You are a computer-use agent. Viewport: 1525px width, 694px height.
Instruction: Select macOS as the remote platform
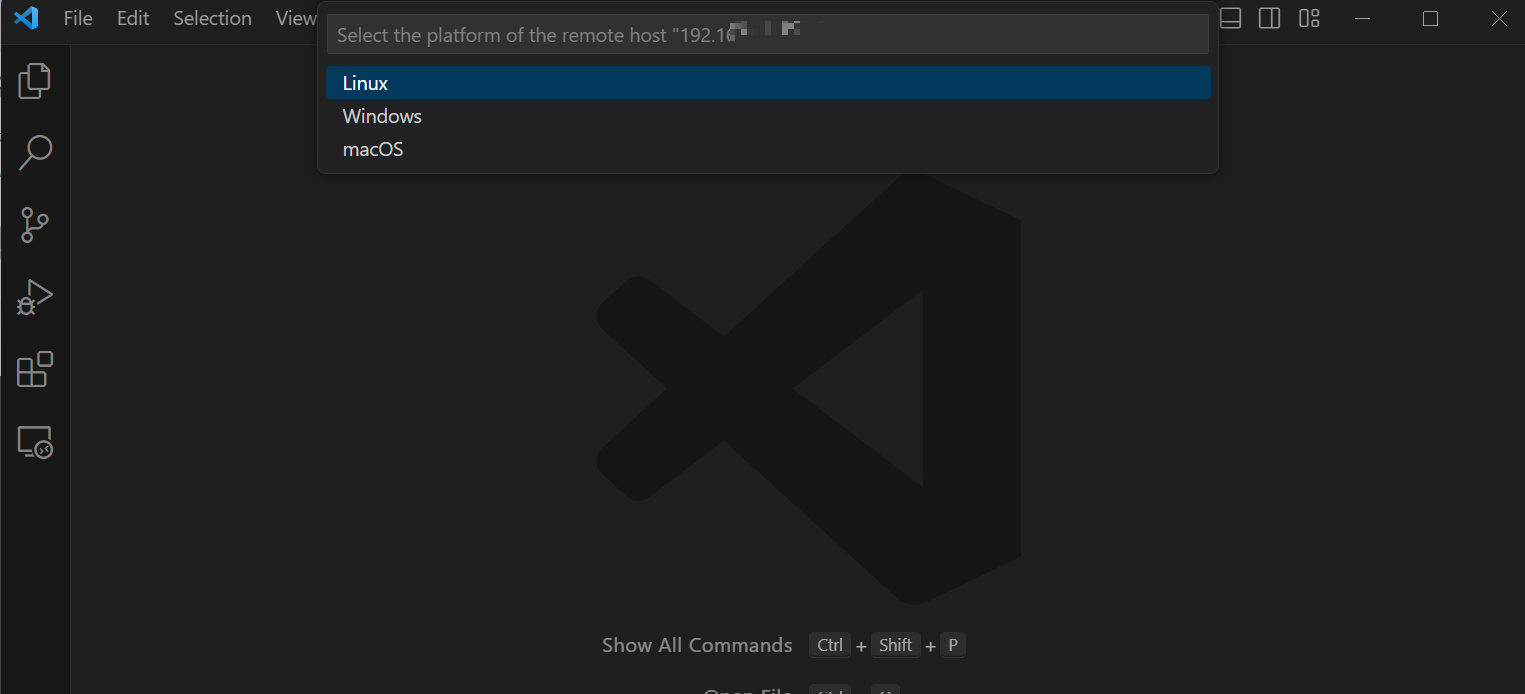click(x=768, y=149)
